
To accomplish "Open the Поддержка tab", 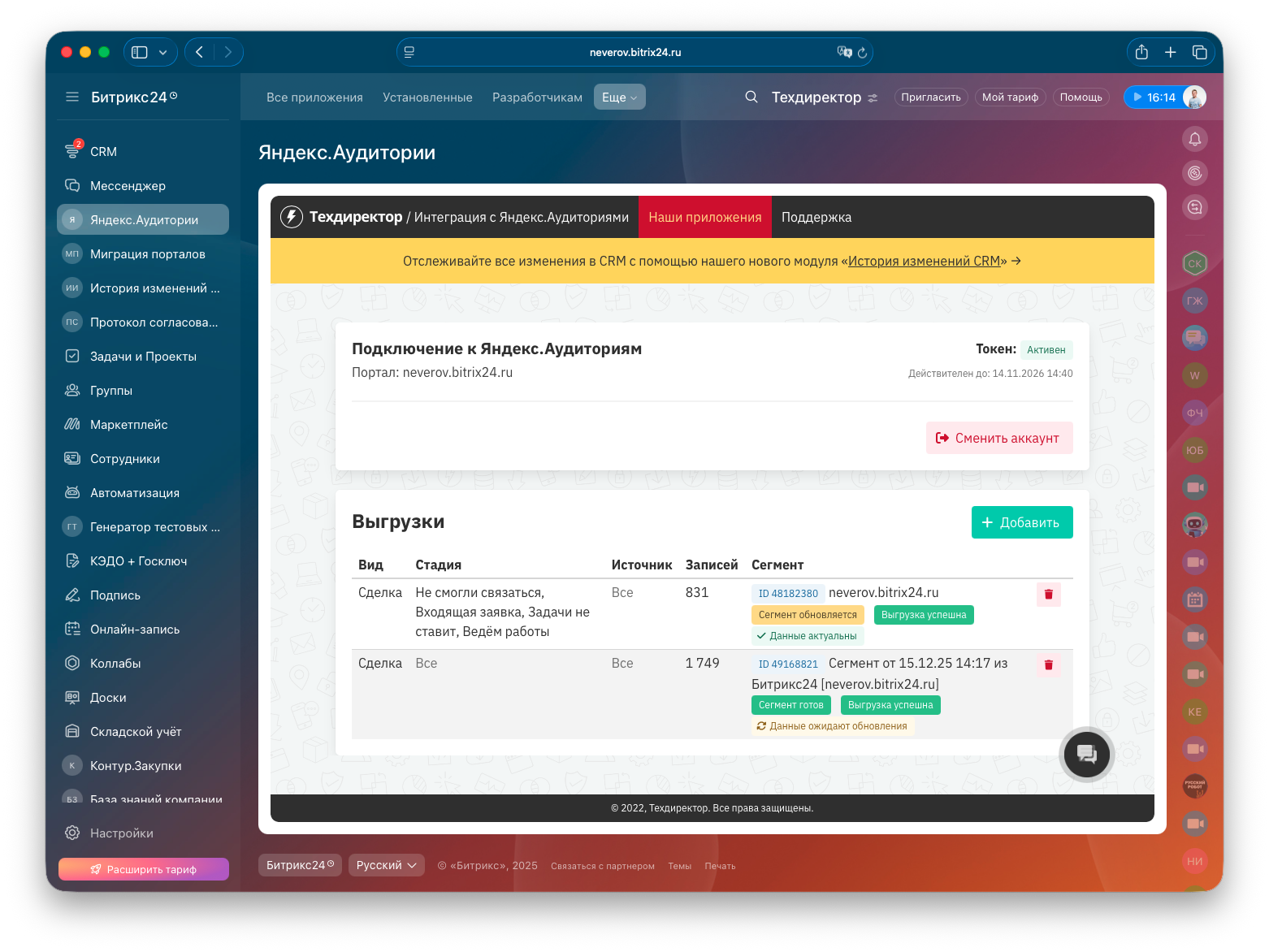I will point(816,217).
